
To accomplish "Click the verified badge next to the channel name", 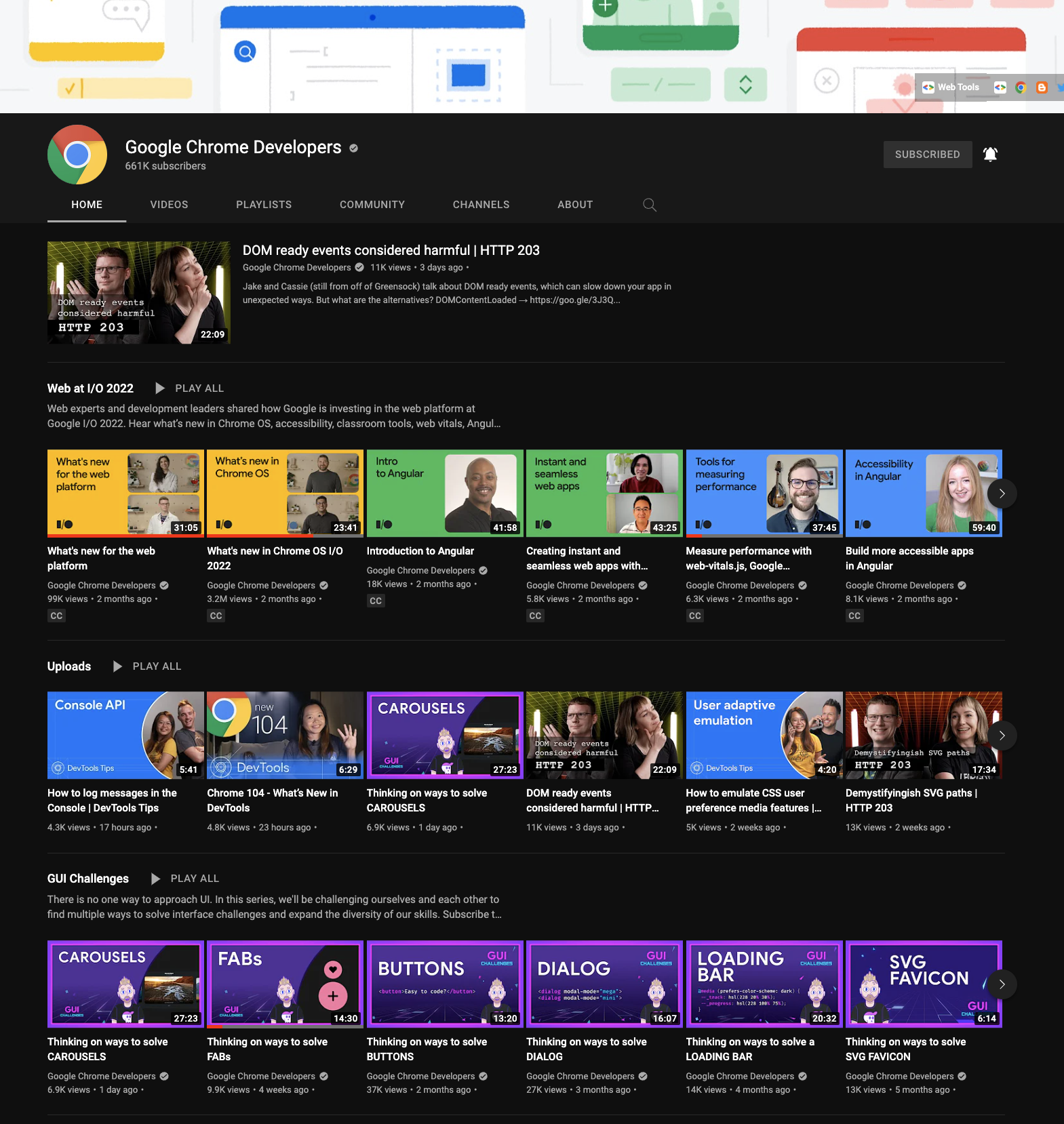I will point(353,148).
